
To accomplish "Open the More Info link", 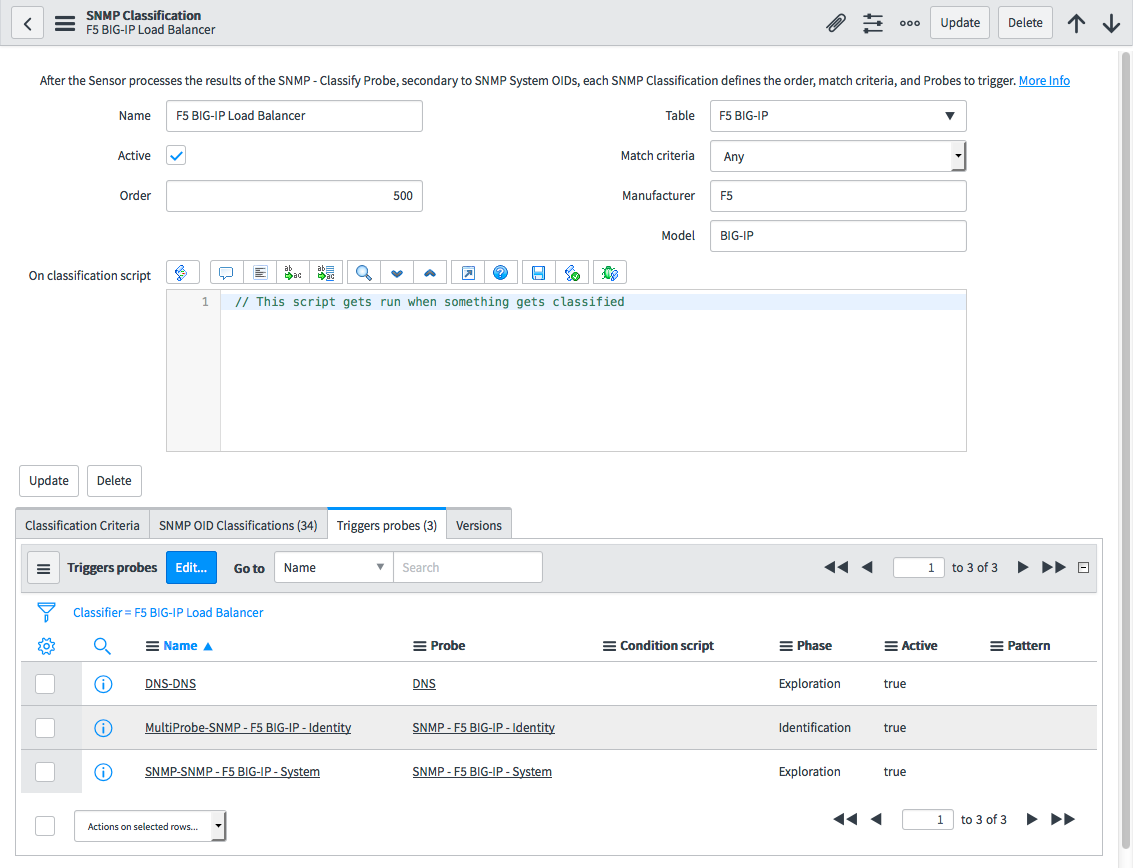I will click(1044, 81).
